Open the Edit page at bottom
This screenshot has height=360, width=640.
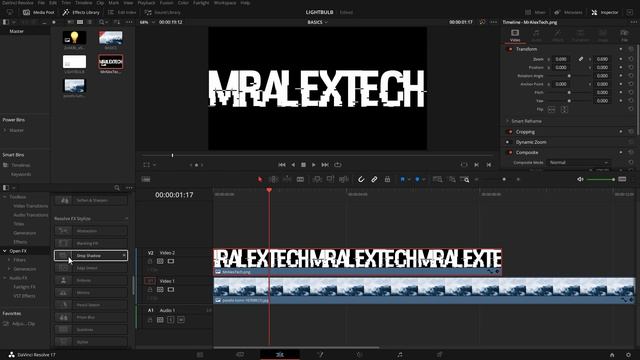click(x=280, y=355)
